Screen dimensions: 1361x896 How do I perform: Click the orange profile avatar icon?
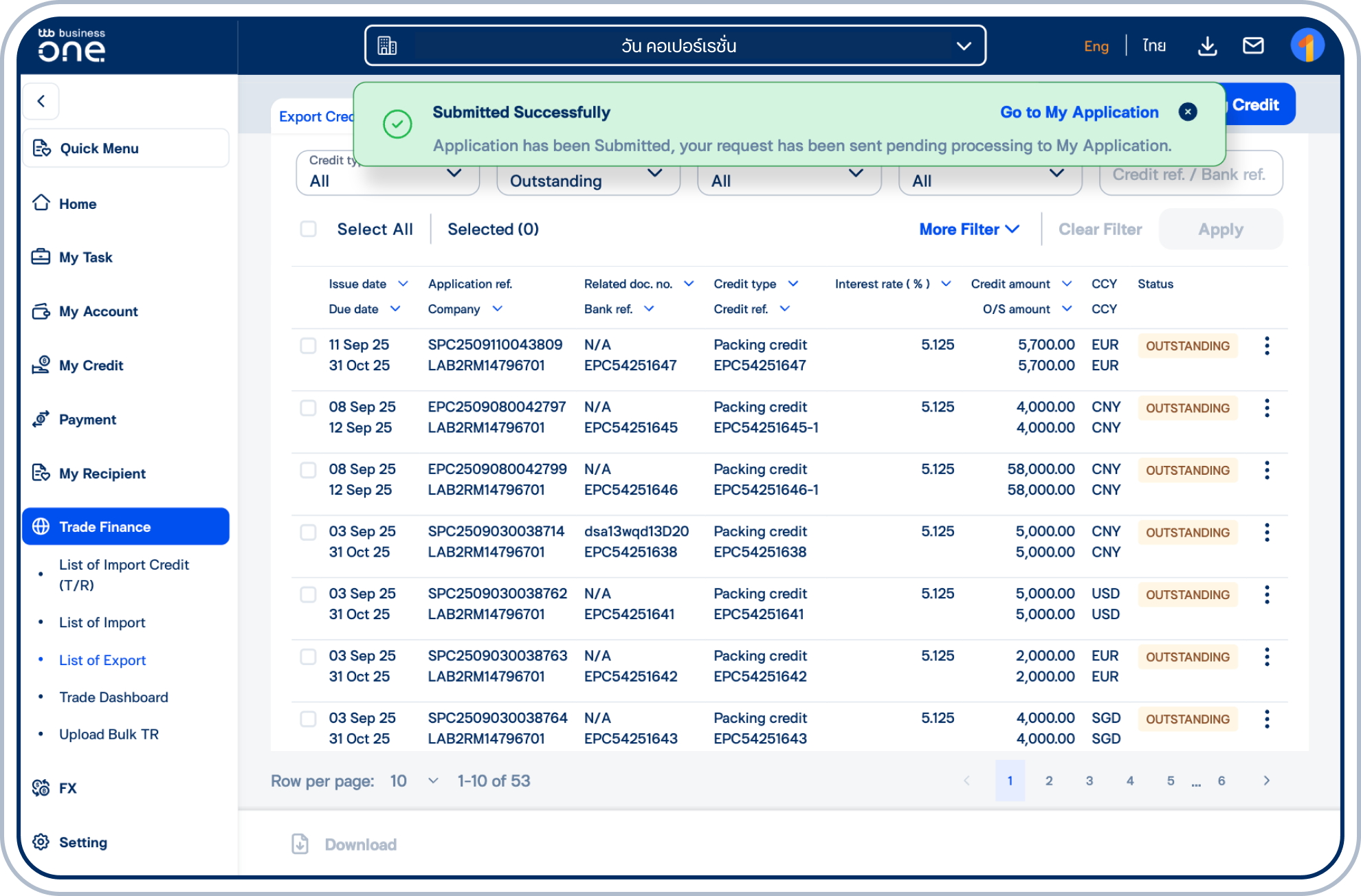[1307, 46]
